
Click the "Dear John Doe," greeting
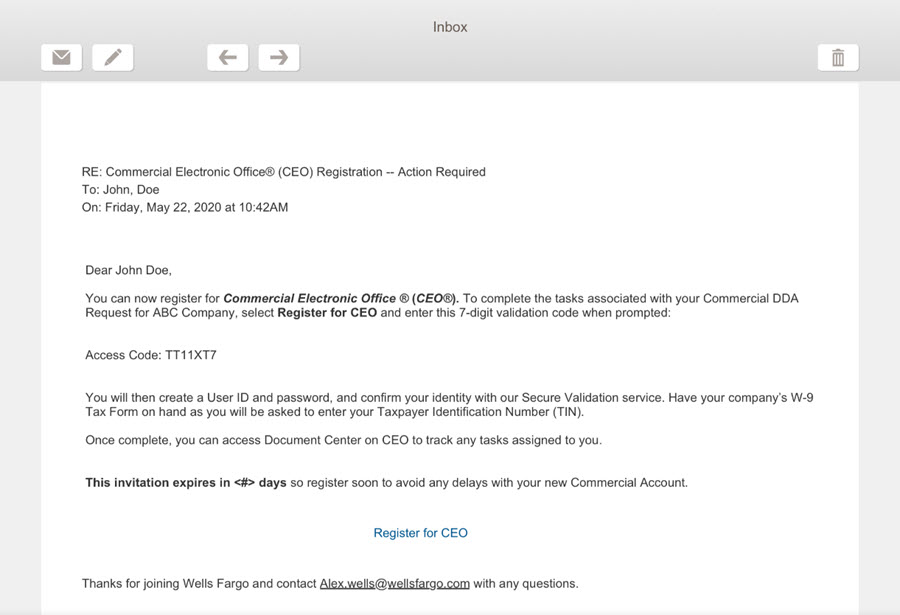pos(129,270)
